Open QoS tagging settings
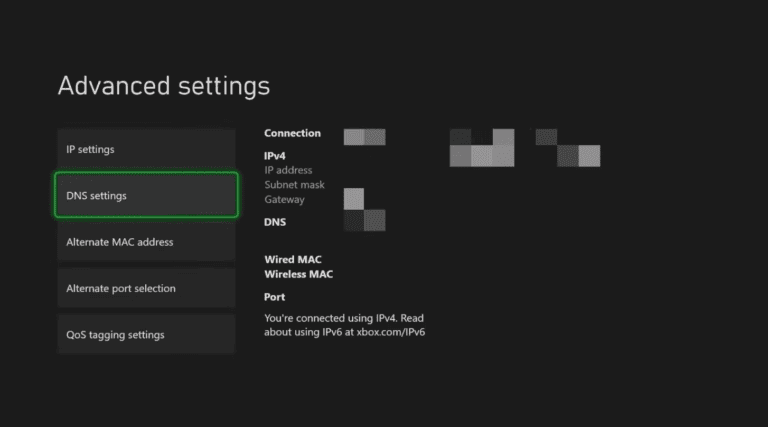 145,334
